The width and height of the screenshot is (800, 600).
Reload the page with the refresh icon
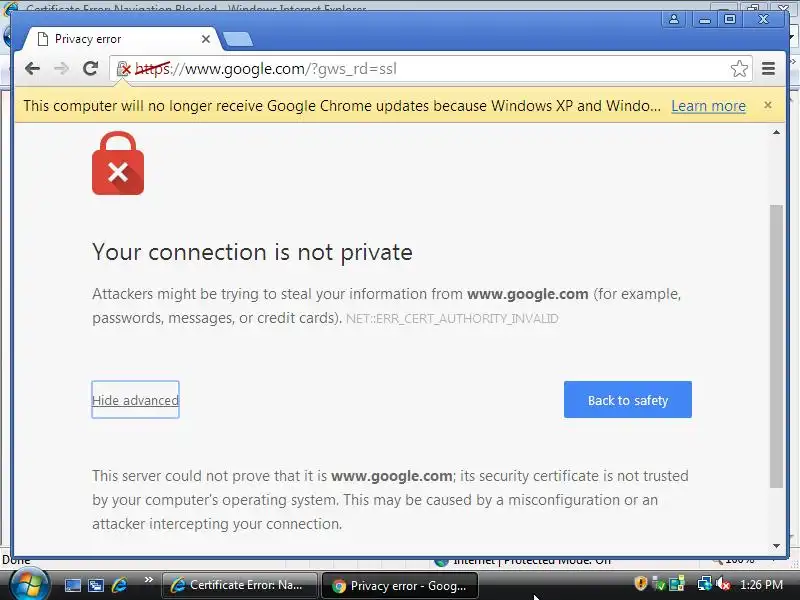[x=91, y=68]
